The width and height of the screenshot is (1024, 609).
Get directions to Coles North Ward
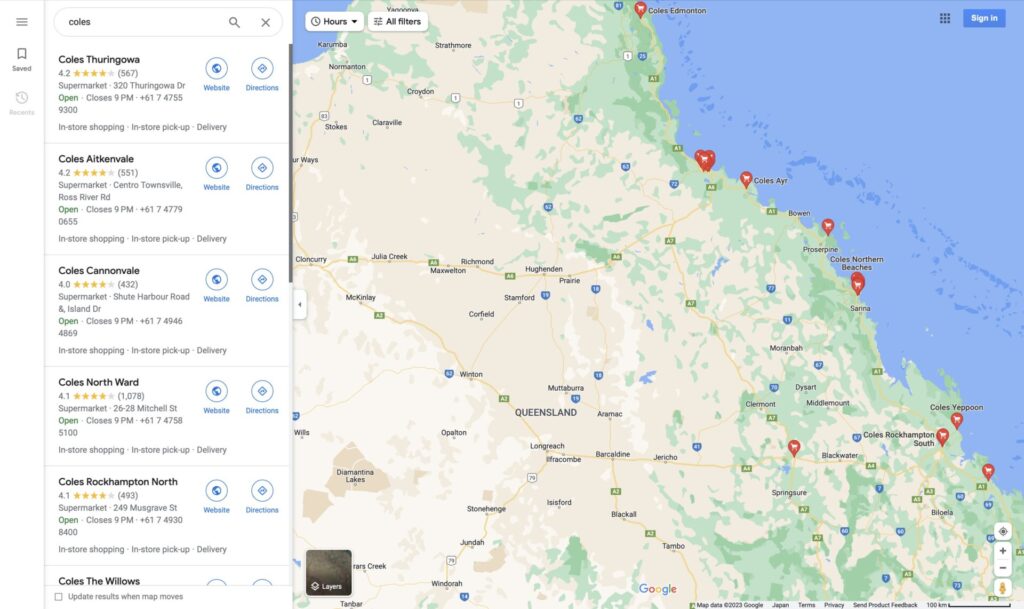click(x=262, y=397)
